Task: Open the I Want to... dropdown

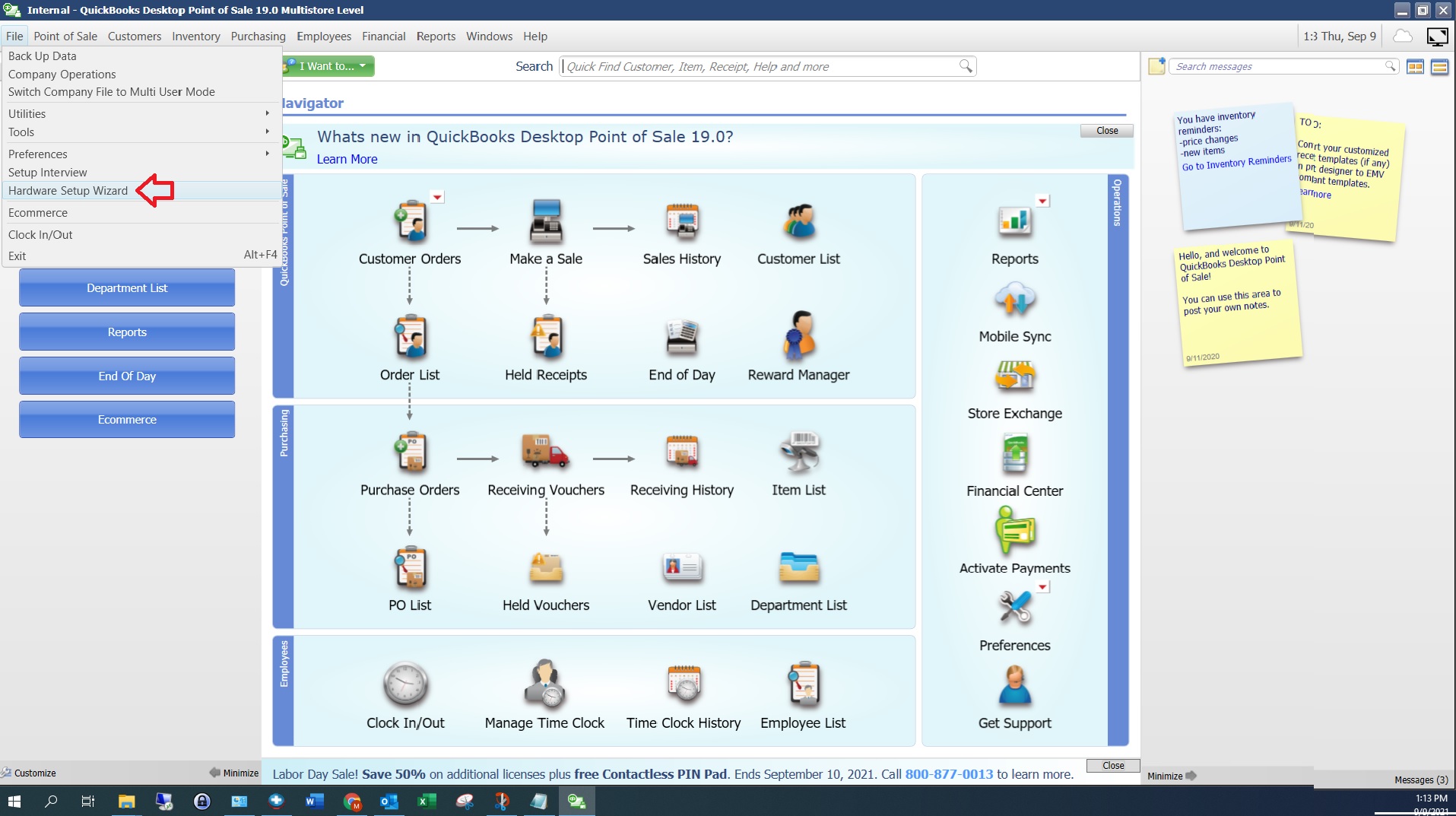Action: click(x=329, y=66)
